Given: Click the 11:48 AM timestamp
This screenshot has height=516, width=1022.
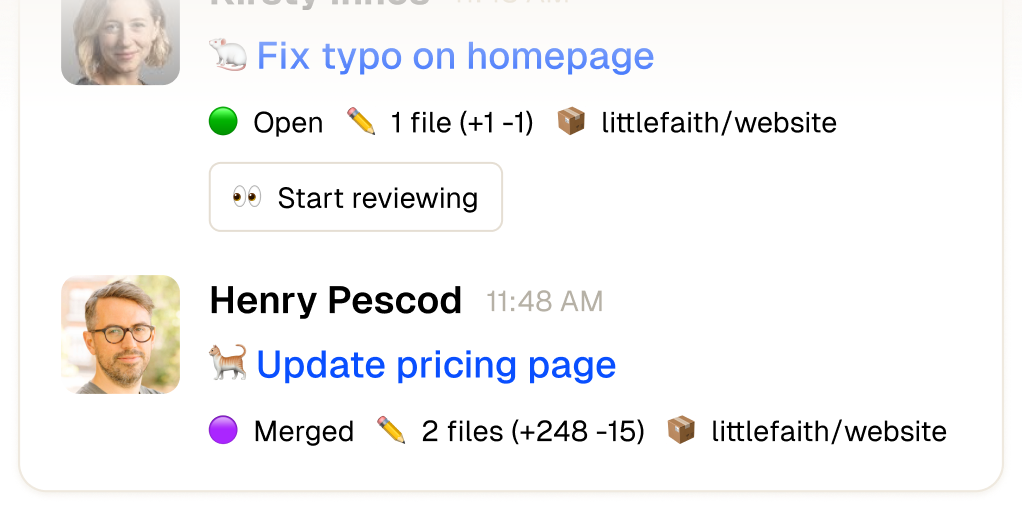Looking at the screenshot, I should pos(545,301).
